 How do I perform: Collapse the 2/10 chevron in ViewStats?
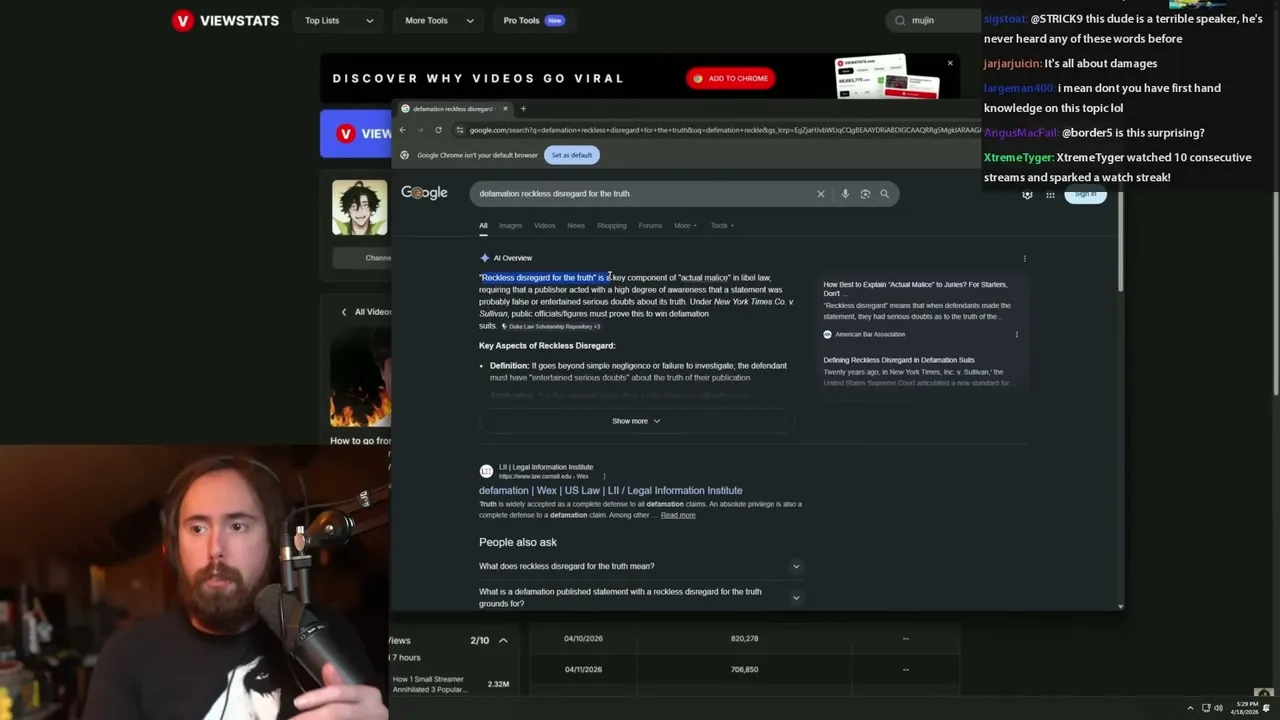point(503,641)
